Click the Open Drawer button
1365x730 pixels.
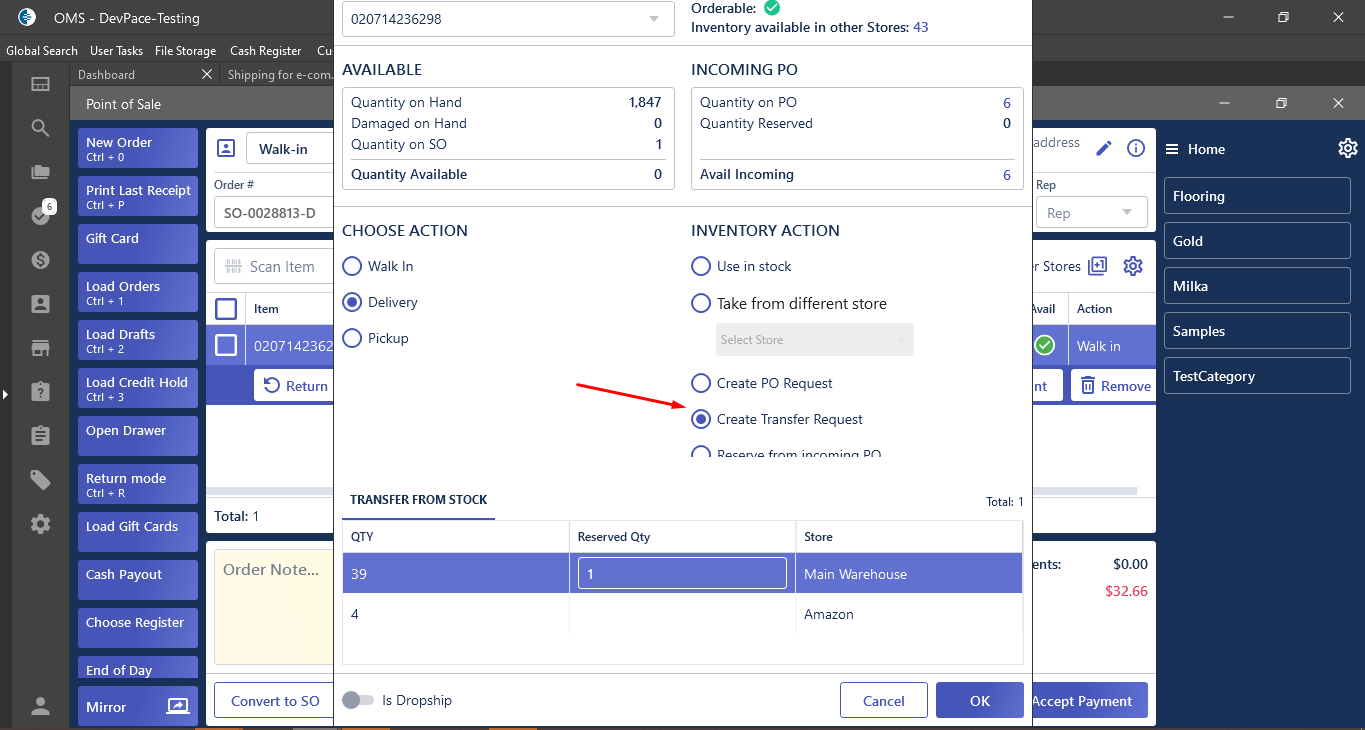pyautogui.click(x=138, y=436)
